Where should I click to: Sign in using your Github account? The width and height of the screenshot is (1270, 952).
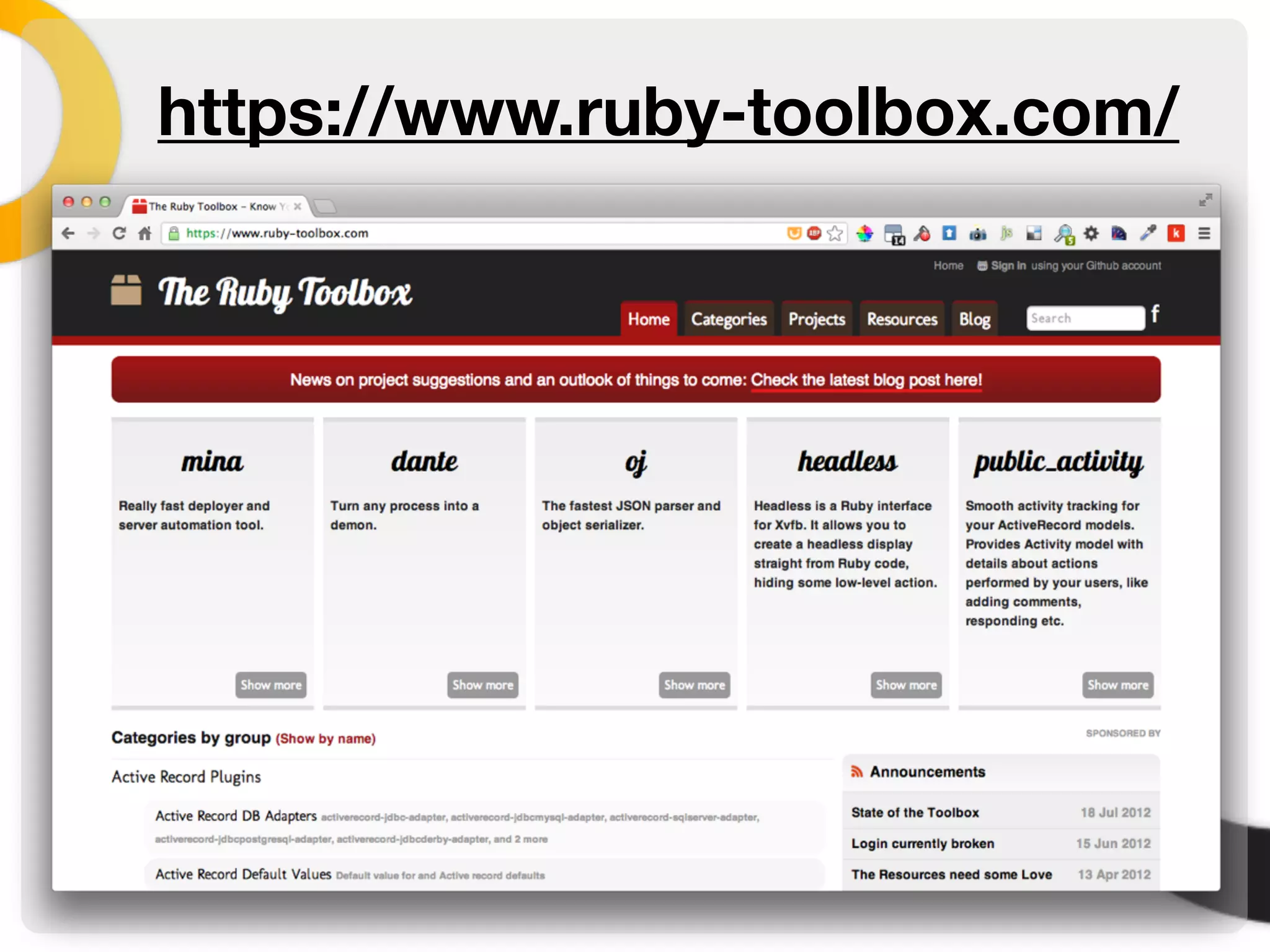1070,265
